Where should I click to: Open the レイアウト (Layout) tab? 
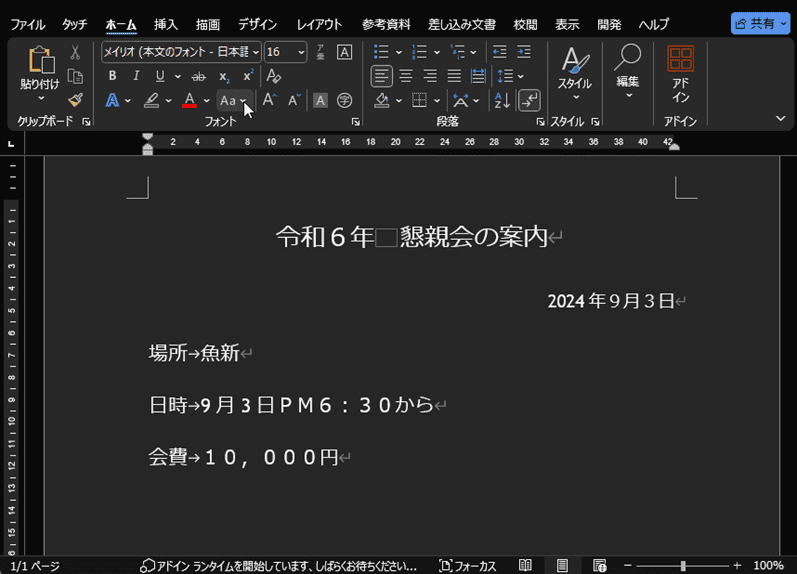(319, 24)
